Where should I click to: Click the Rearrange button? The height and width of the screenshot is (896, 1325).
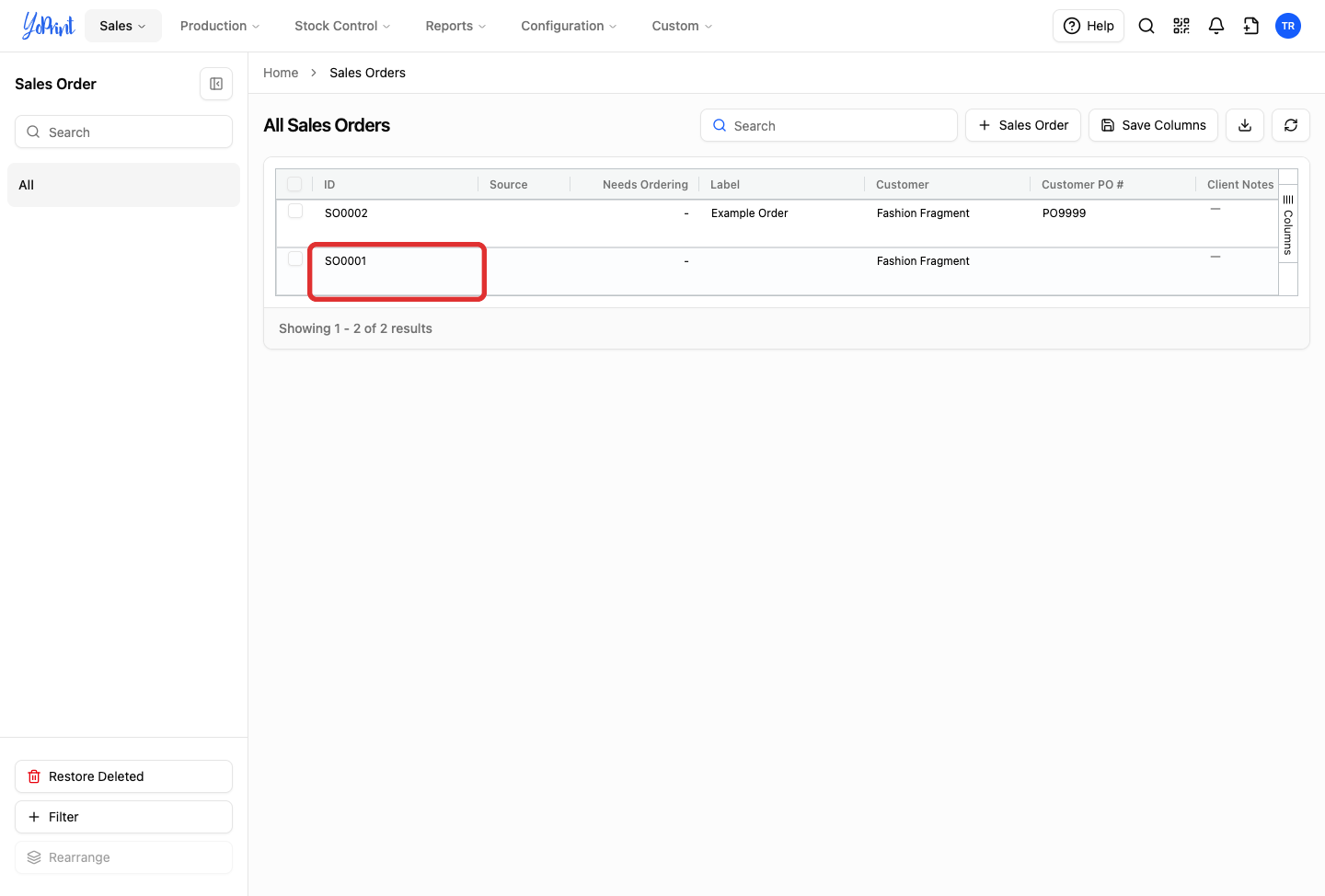pos(123,857)
